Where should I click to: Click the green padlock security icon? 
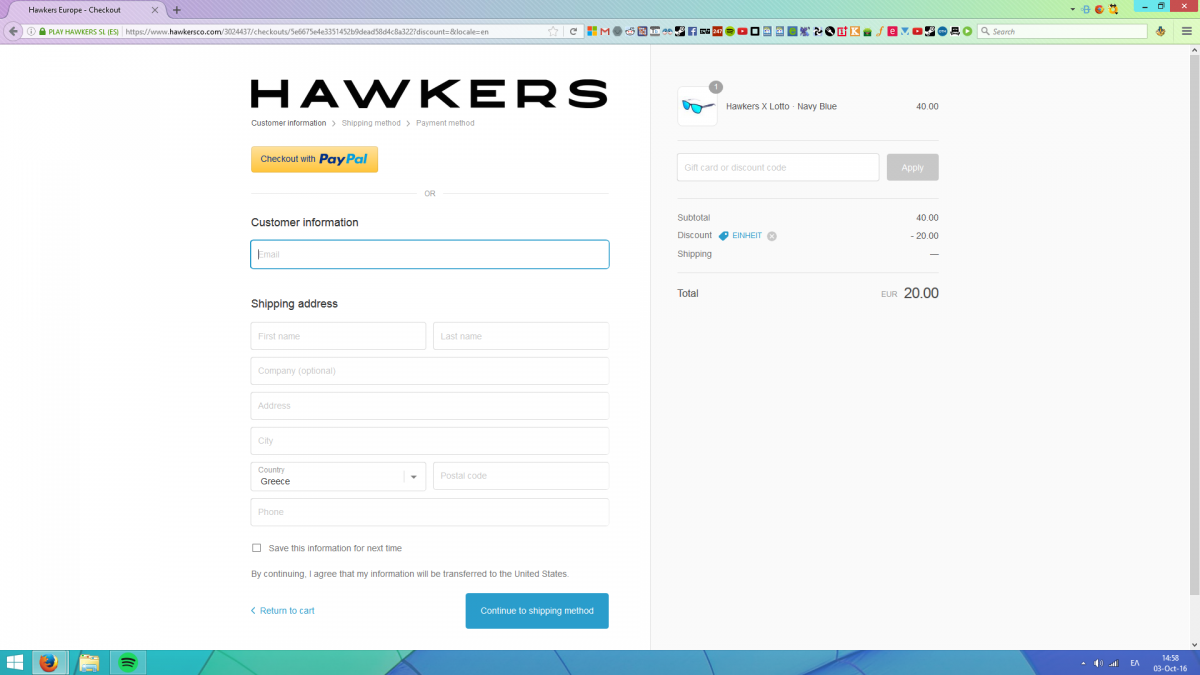pyautogui.click(x=42, y=31)
